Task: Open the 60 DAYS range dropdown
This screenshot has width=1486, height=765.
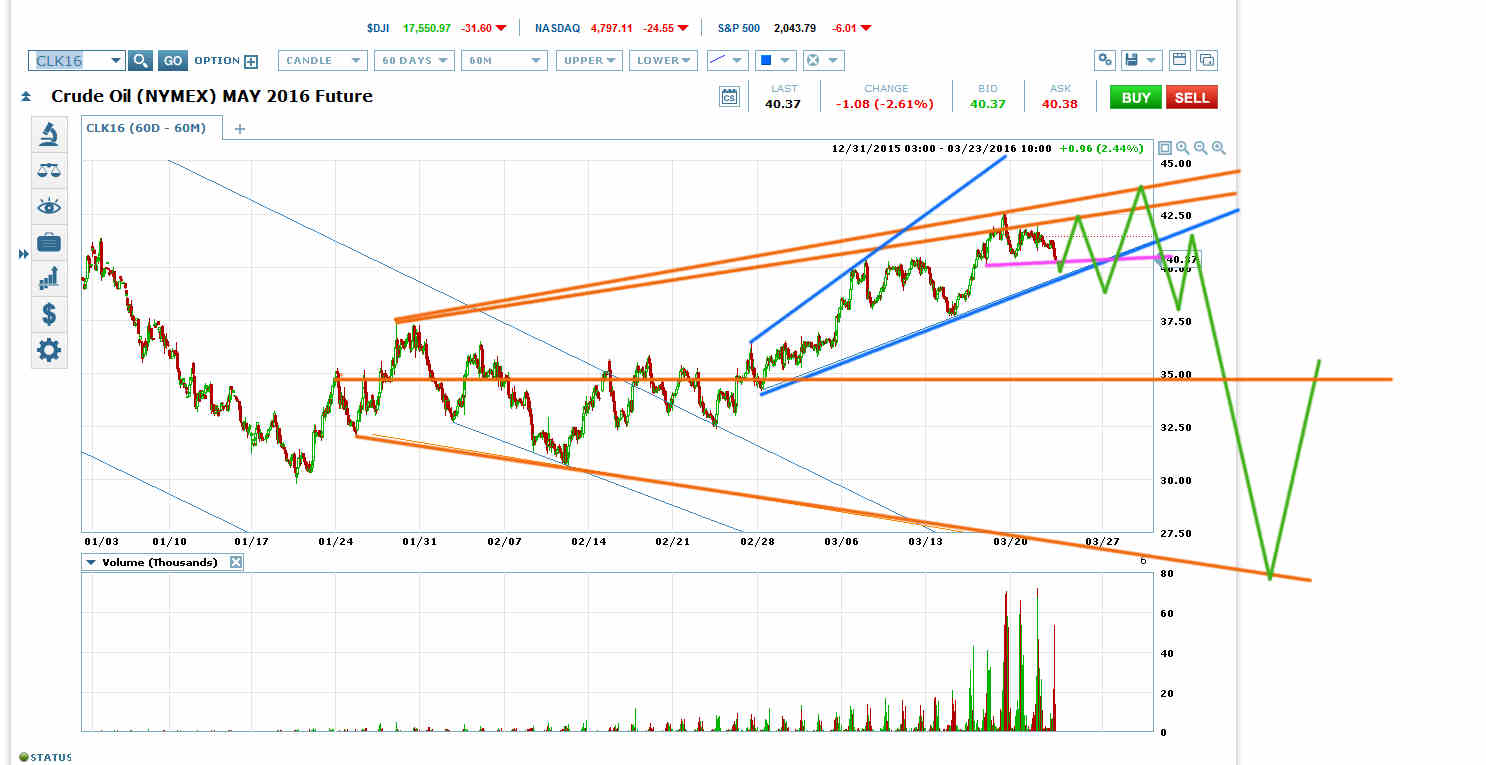Action: (x=414, y=61)
